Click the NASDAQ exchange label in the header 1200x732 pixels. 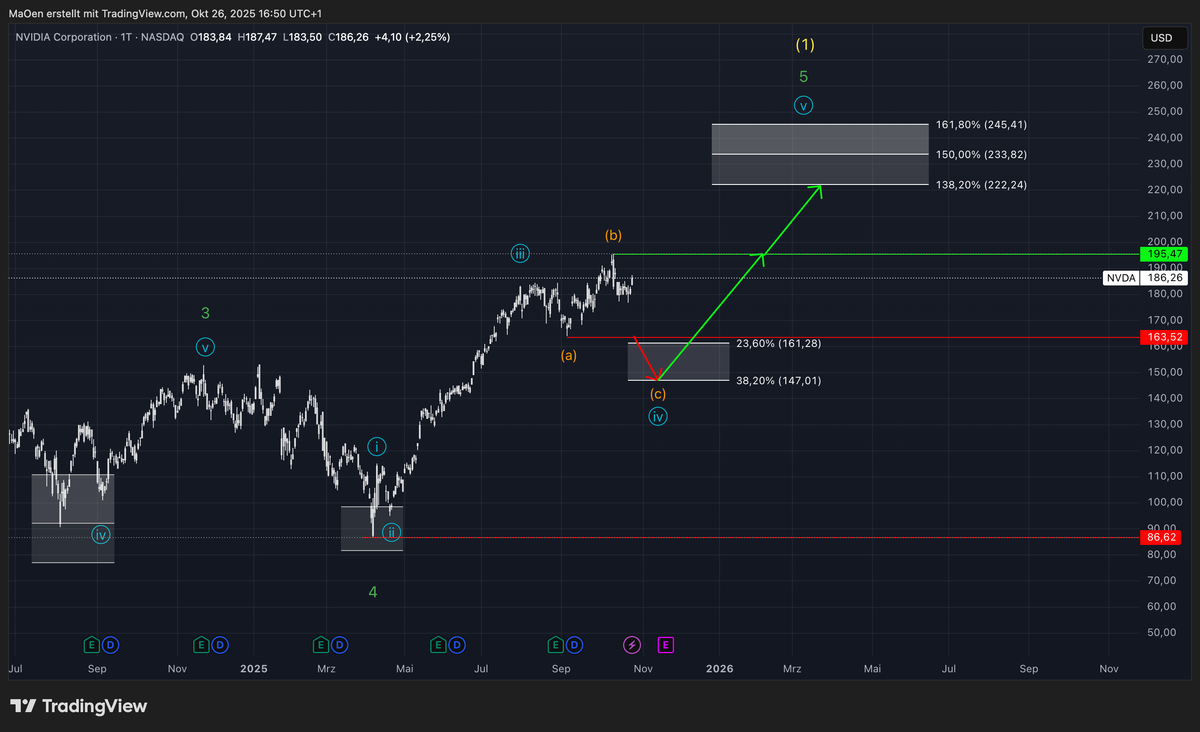(162, 37)
